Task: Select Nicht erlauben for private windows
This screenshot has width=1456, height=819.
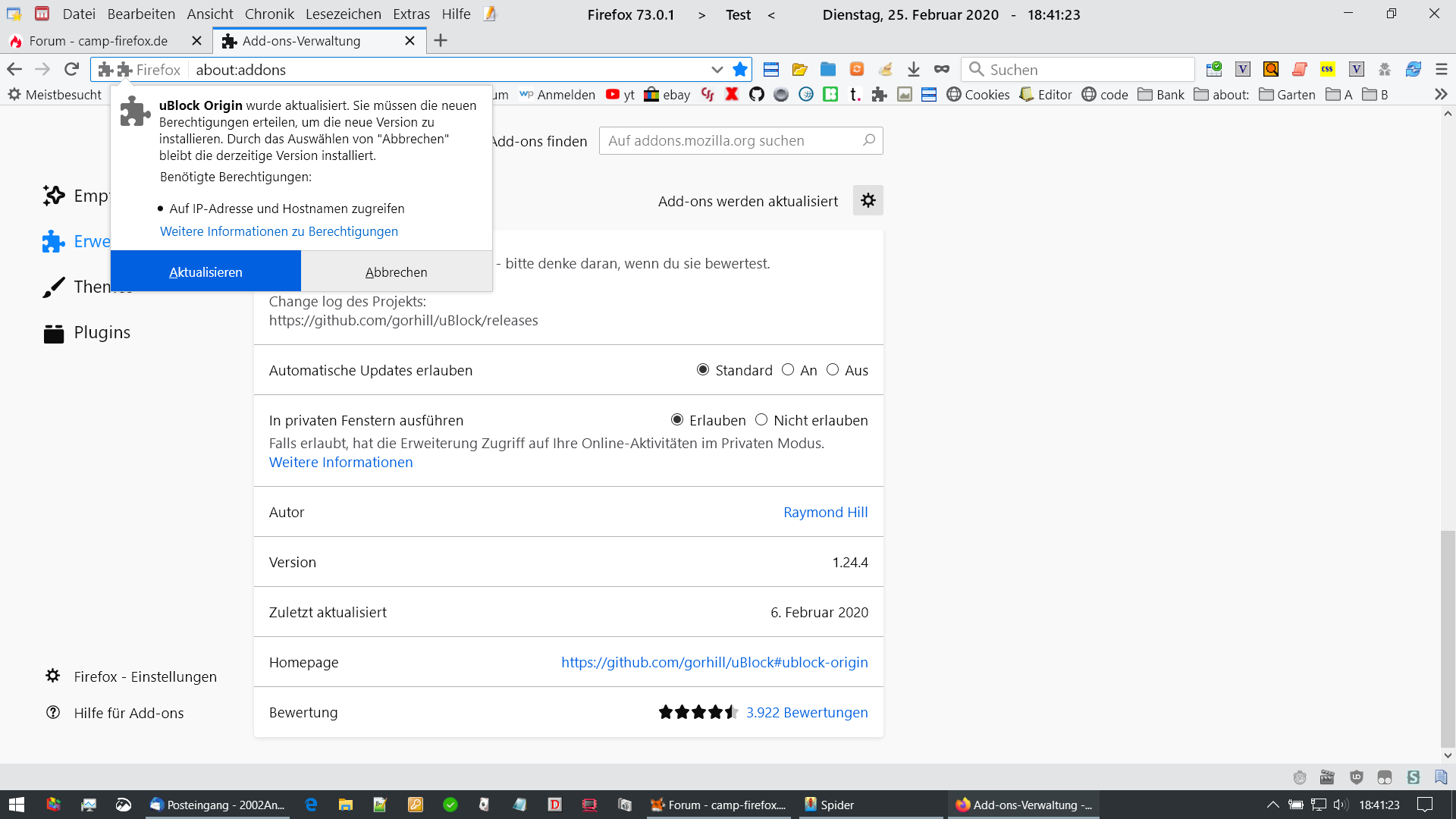Action: (x=761, y=420)
